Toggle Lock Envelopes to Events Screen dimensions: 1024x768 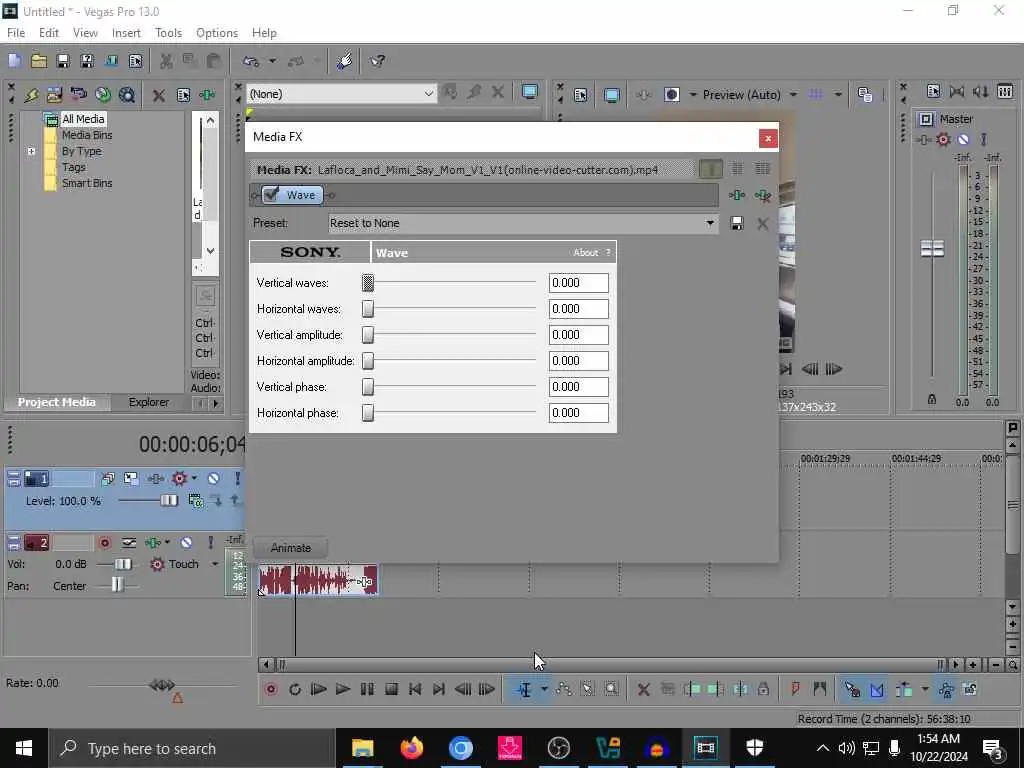(x=946, y=690)
